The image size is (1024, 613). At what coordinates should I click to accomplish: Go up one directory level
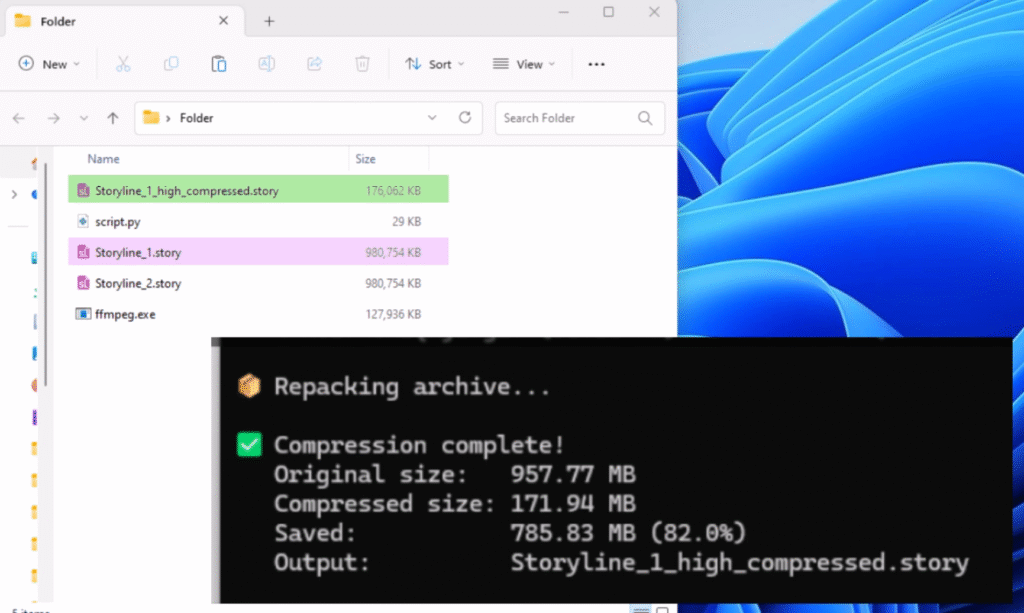[x=113, y=118]
